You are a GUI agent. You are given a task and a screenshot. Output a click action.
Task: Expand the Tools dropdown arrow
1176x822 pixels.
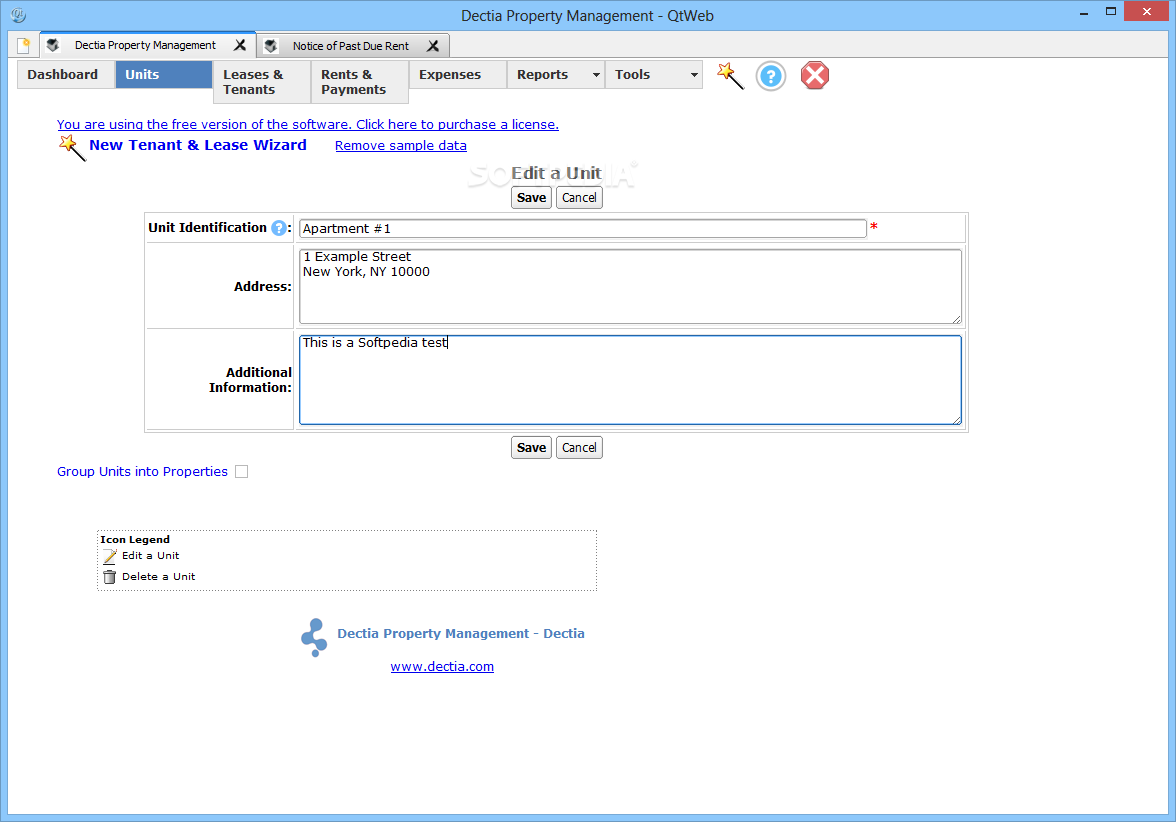[x=694, y=75]
